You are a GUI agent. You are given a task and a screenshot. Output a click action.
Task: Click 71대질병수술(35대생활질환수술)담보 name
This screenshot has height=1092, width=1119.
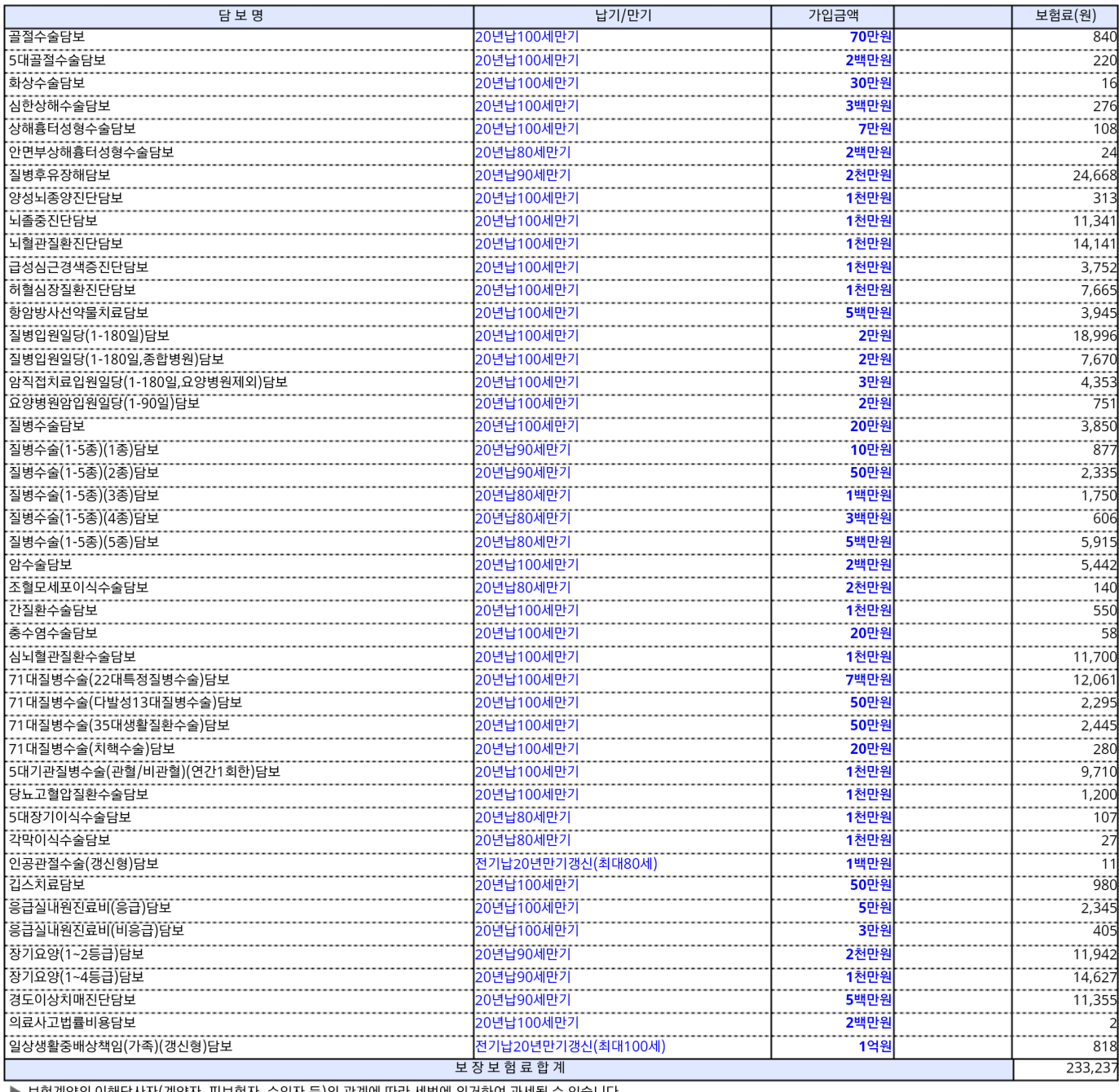tap(119, 725)
